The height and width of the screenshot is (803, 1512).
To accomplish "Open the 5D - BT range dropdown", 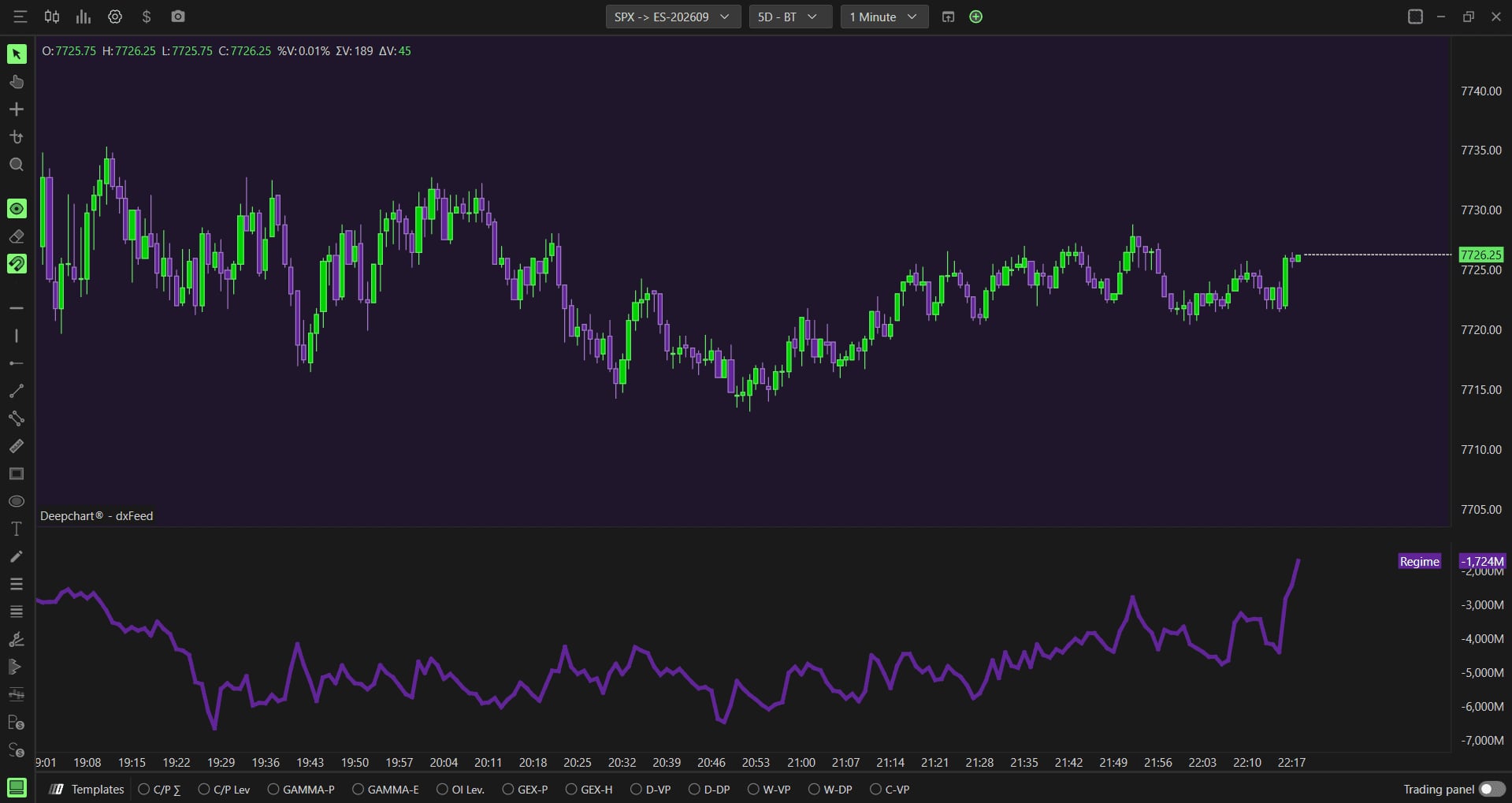I will [x=790, y=17].
